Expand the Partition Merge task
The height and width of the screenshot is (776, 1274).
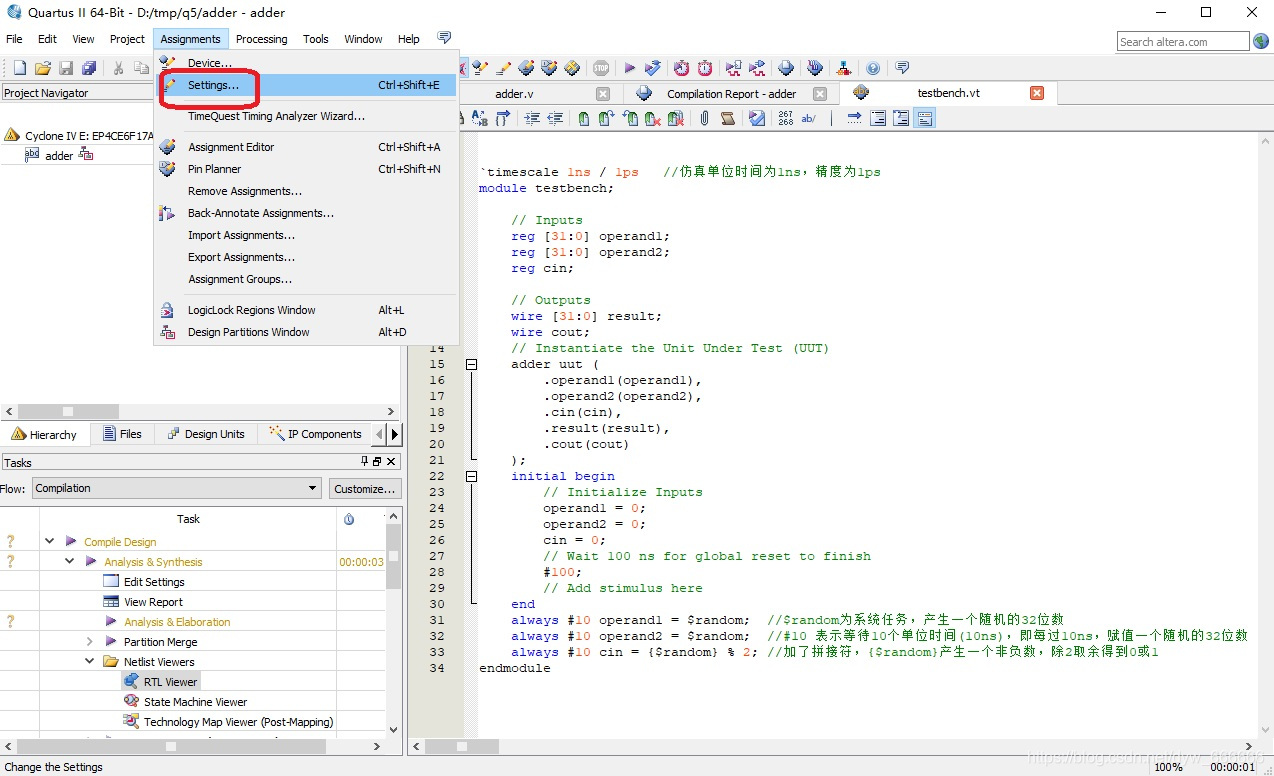(x=89, y=641)
